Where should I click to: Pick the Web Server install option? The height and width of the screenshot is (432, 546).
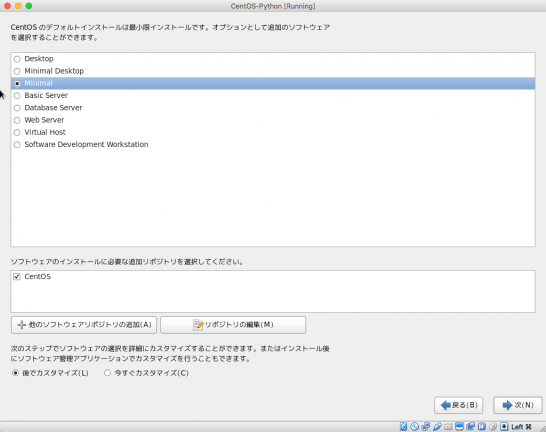(17, 120)
